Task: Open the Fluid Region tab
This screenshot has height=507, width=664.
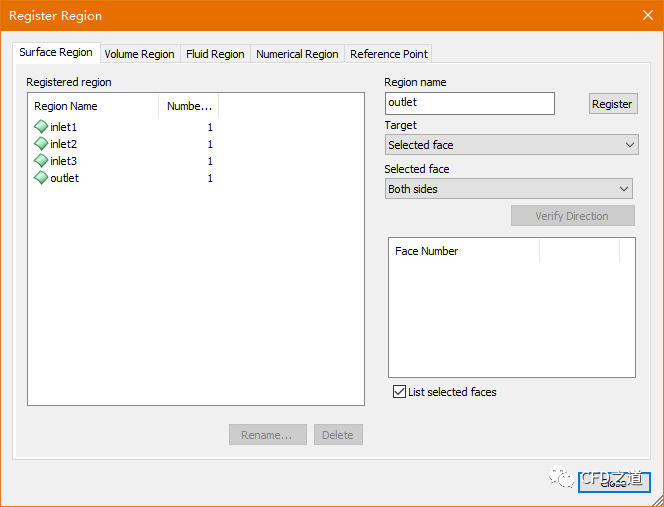Action: pos(215,54)
